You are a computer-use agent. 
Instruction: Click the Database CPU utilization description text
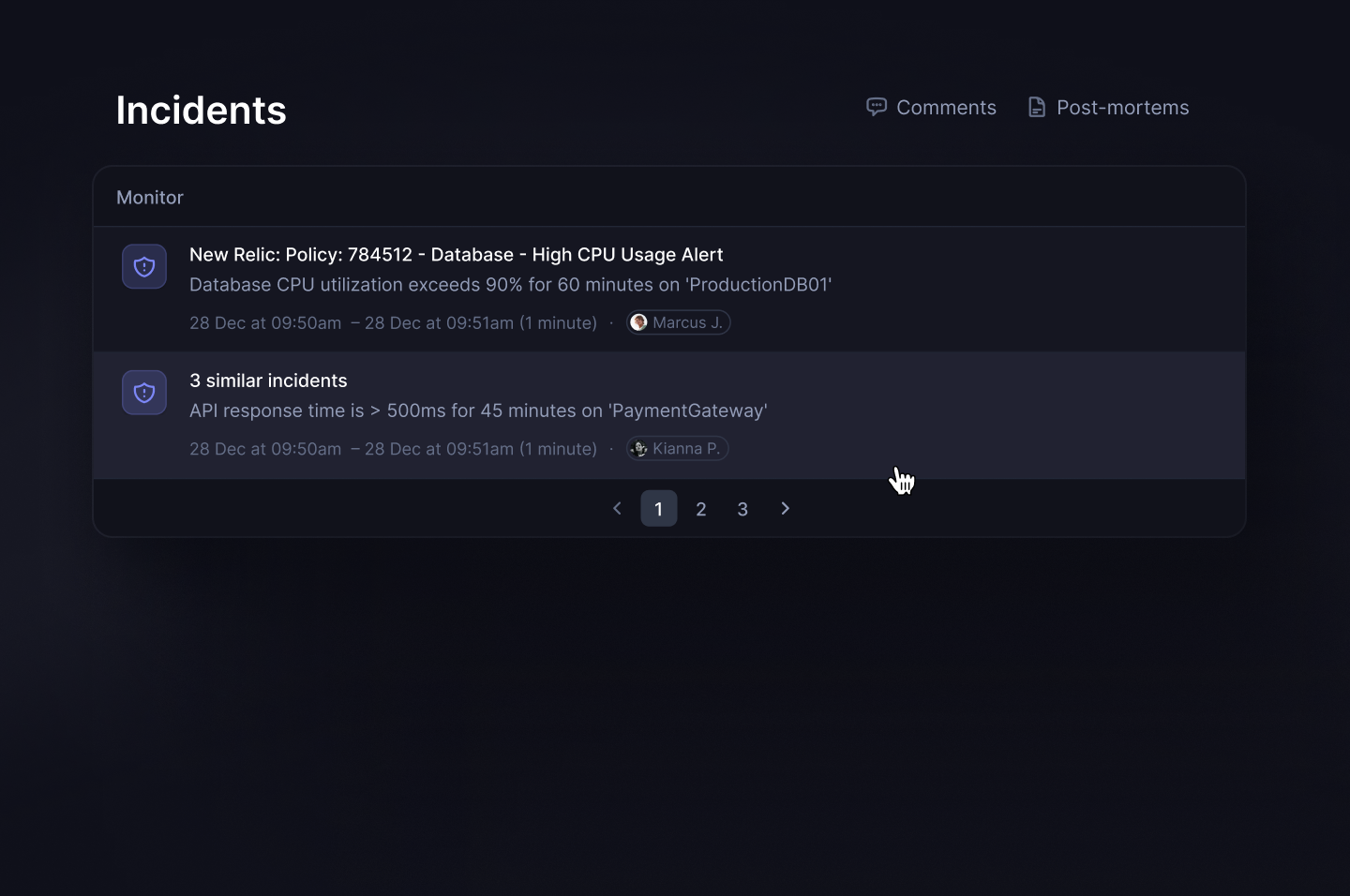point(510,285)
